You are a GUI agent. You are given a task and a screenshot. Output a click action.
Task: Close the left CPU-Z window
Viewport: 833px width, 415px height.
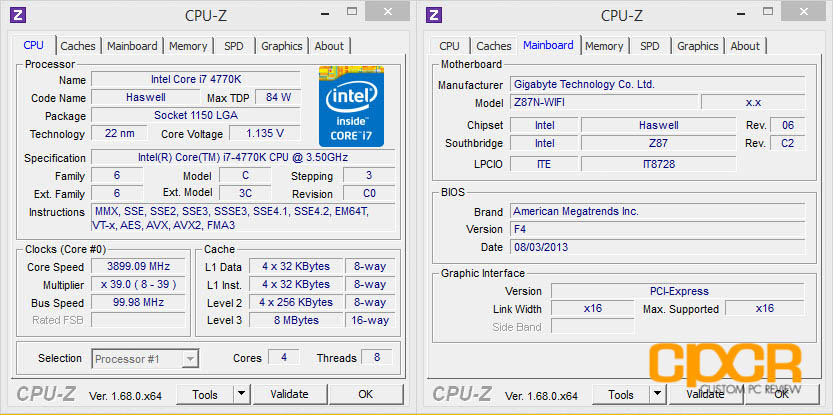[387, 11]
